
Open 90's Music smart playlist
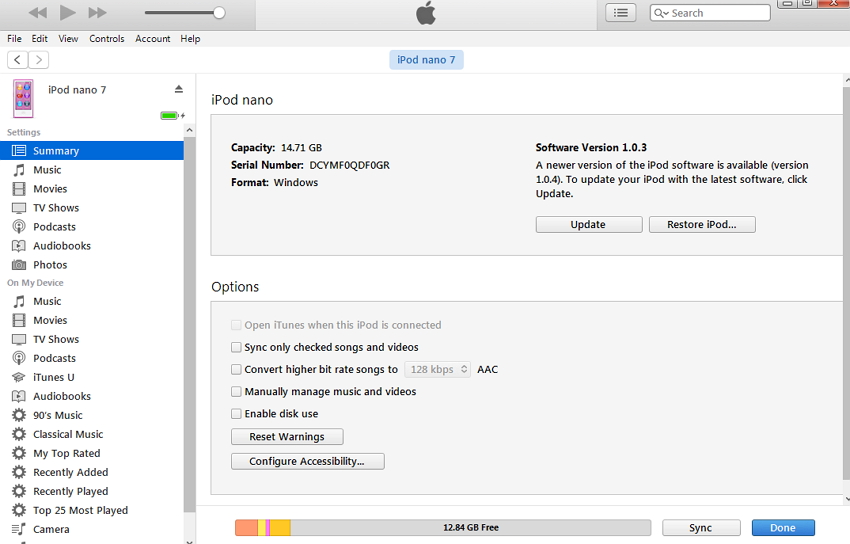coord(57,415)
